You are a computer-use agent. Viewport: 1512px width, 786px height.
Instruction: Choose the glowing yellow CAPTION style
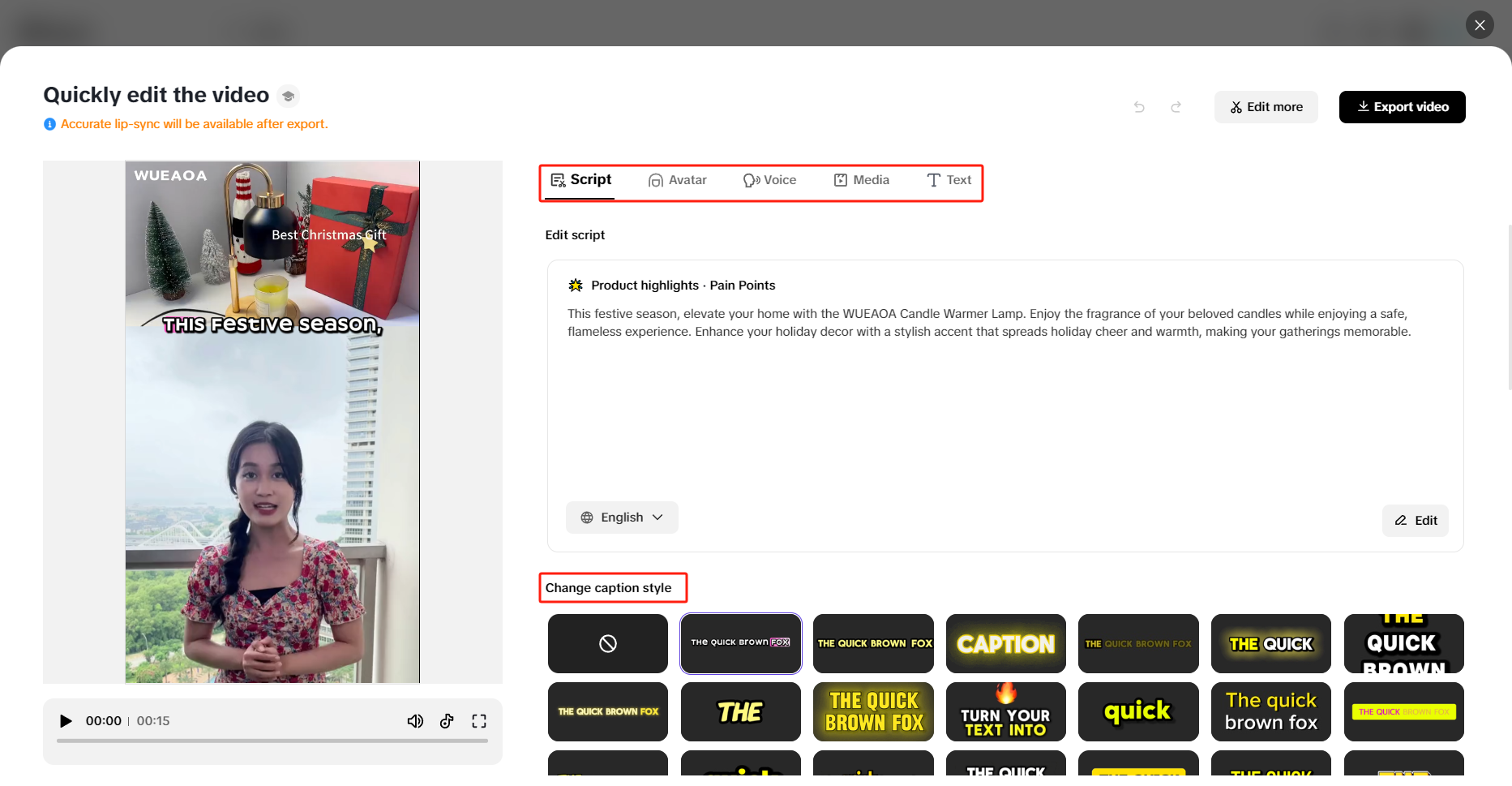click(1005, 643)
